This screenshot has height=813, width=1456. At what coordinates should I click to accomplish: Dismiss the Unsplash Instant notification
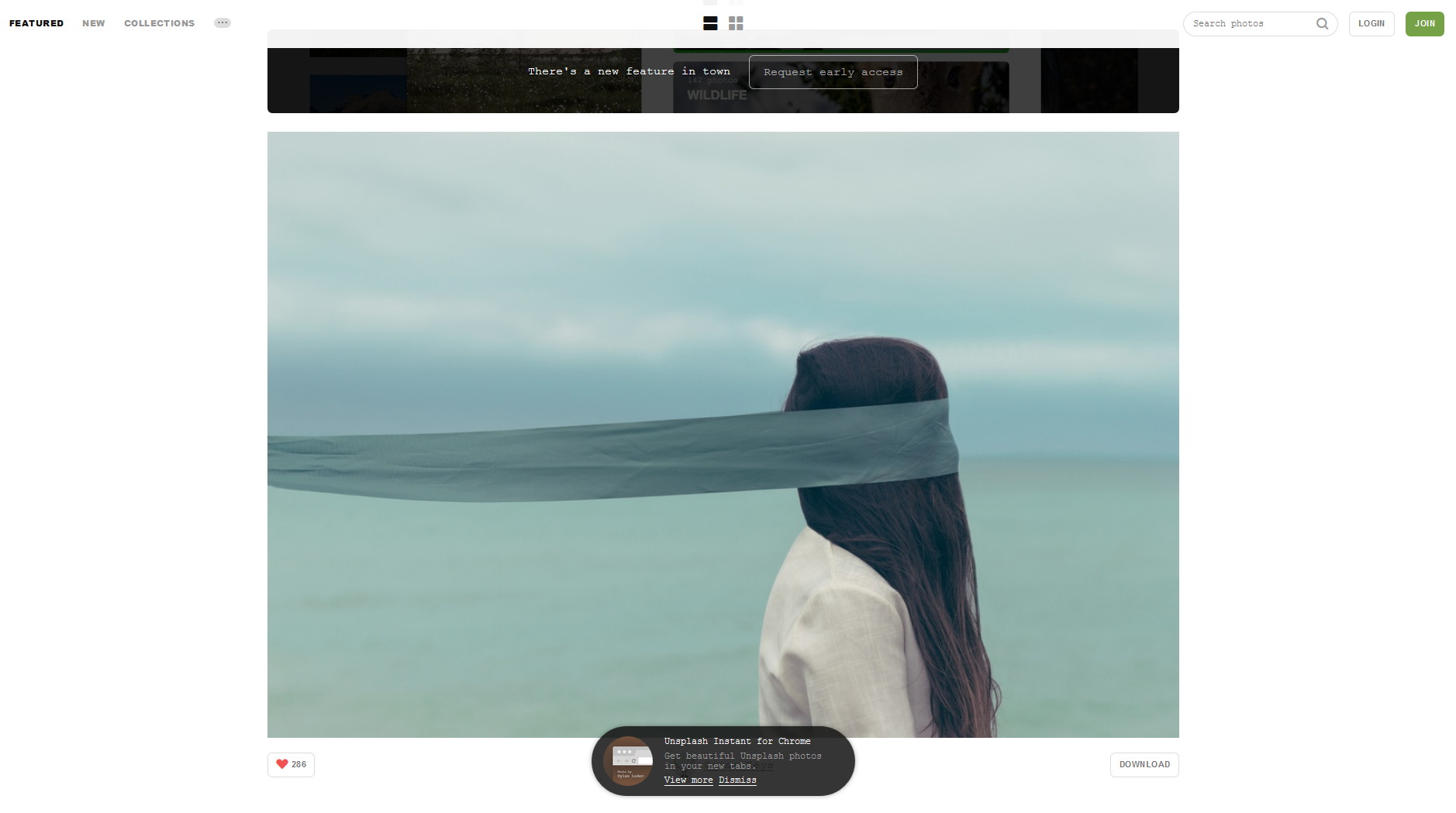tap(737, 780)
